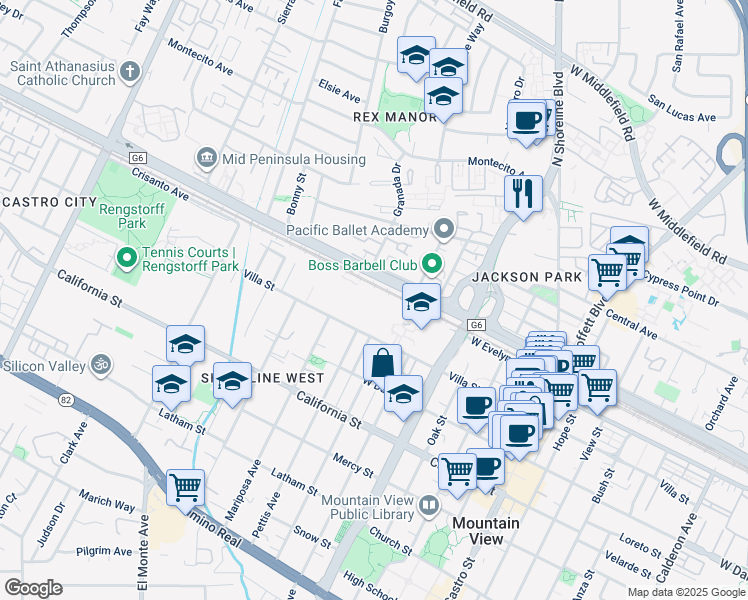Select the Bonny St street label
This screenshot has width=748, height=600.
pyautogui.click(x=296, y=194)
